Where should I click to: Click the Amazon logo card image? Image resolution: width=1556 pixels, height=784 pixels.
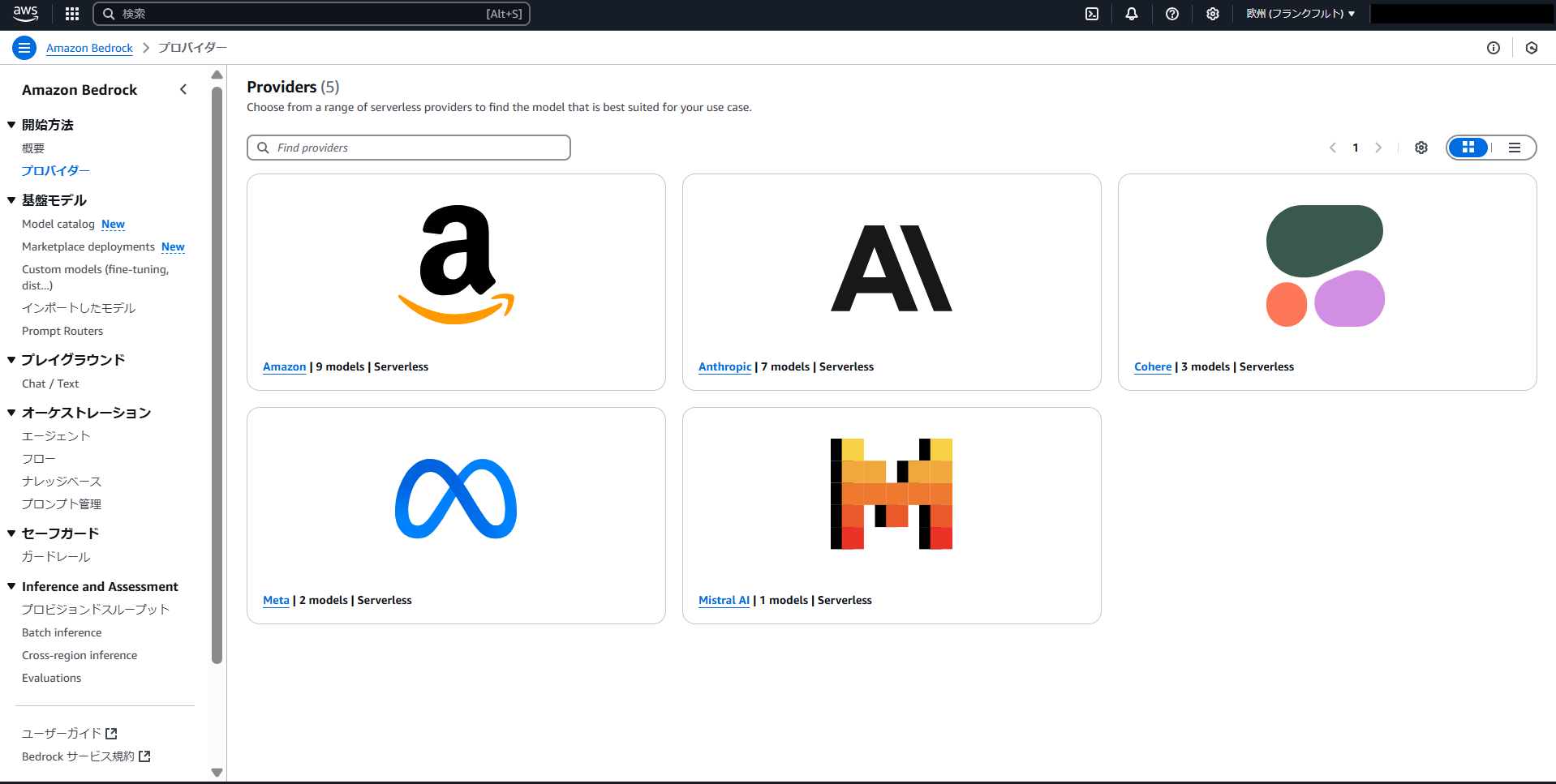click(456, 264)
